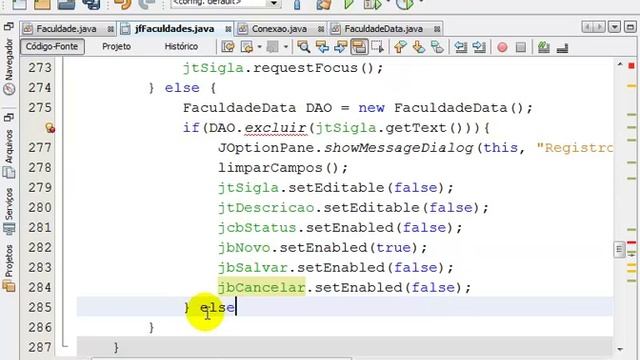
Task: Click the highlighted "jbCancelar" on line 284
Action: pos(261,287)
